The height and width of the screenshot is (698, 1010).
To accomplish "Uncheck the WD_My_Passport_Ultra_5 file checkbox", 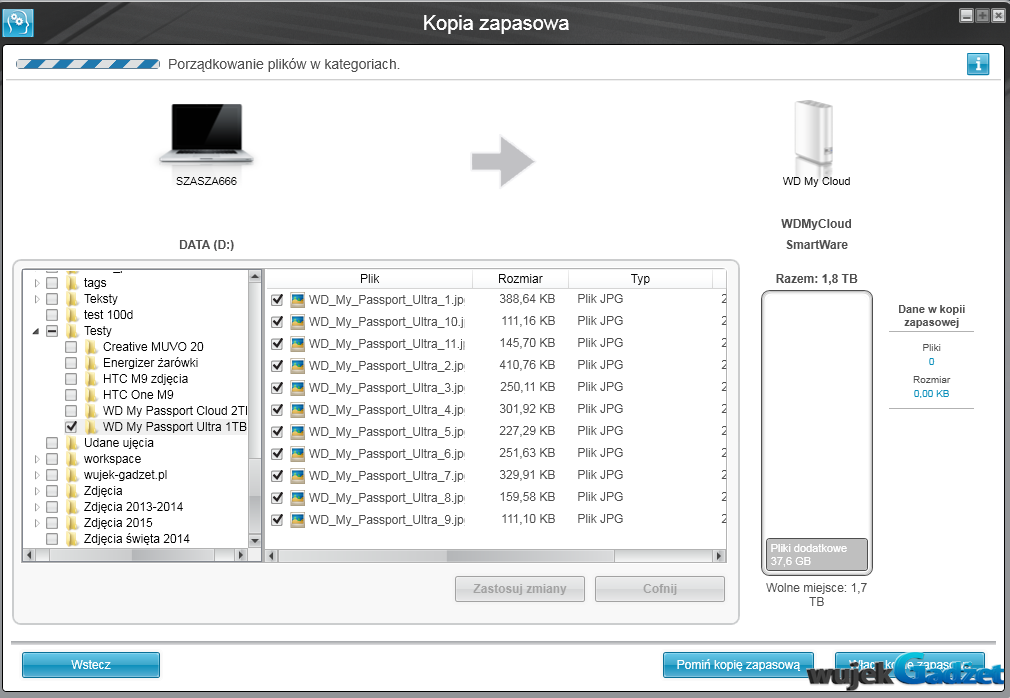I will click(277, 431).
